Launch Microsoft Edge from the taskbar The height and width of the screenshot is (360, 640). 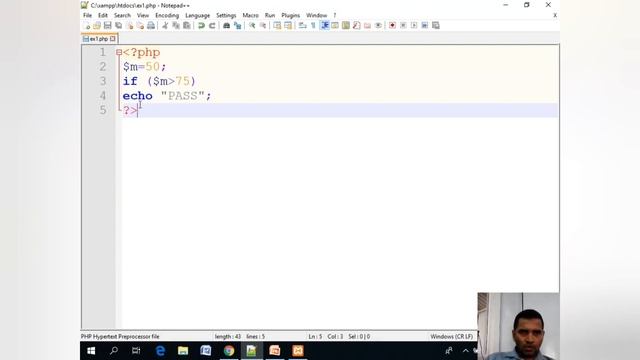160,351
